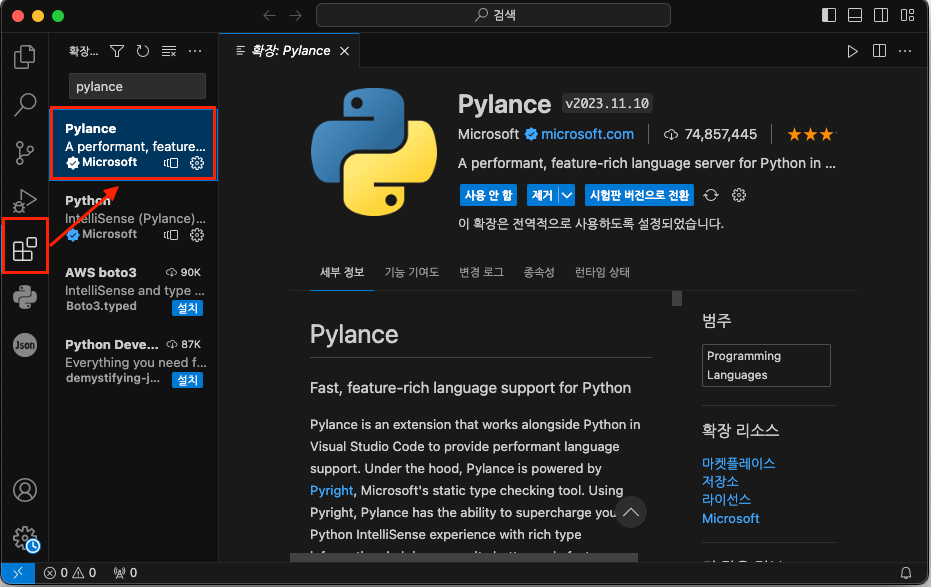The image size is (931, 587).
Task: Open the 마켓플레이스 resource link
Action: [x=739, y=463]
